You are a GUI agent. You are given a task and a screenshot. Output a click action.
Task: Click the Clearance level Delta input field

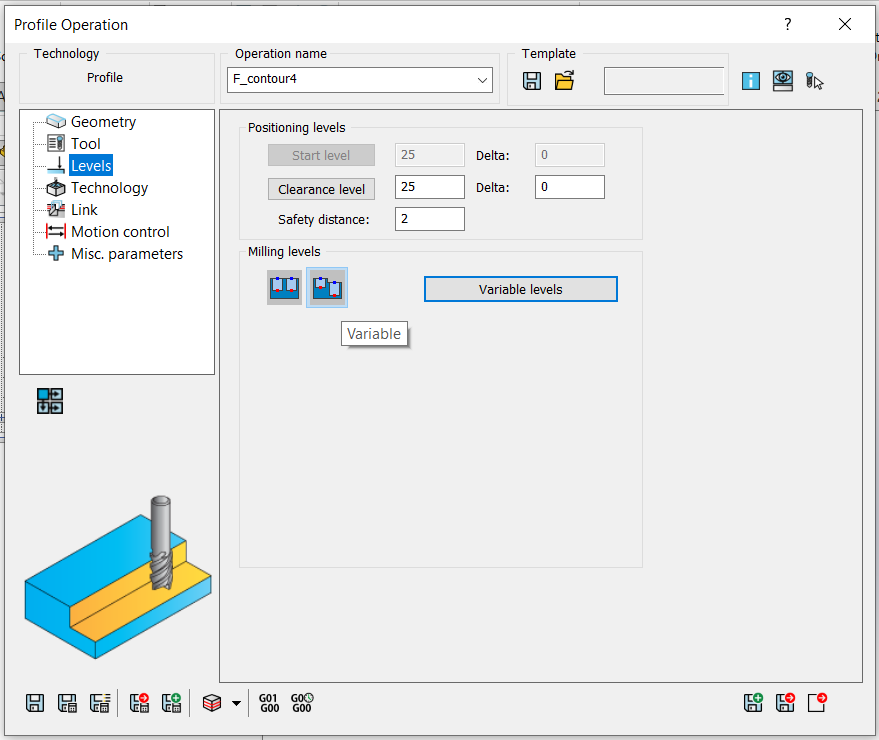pos(569,187)
